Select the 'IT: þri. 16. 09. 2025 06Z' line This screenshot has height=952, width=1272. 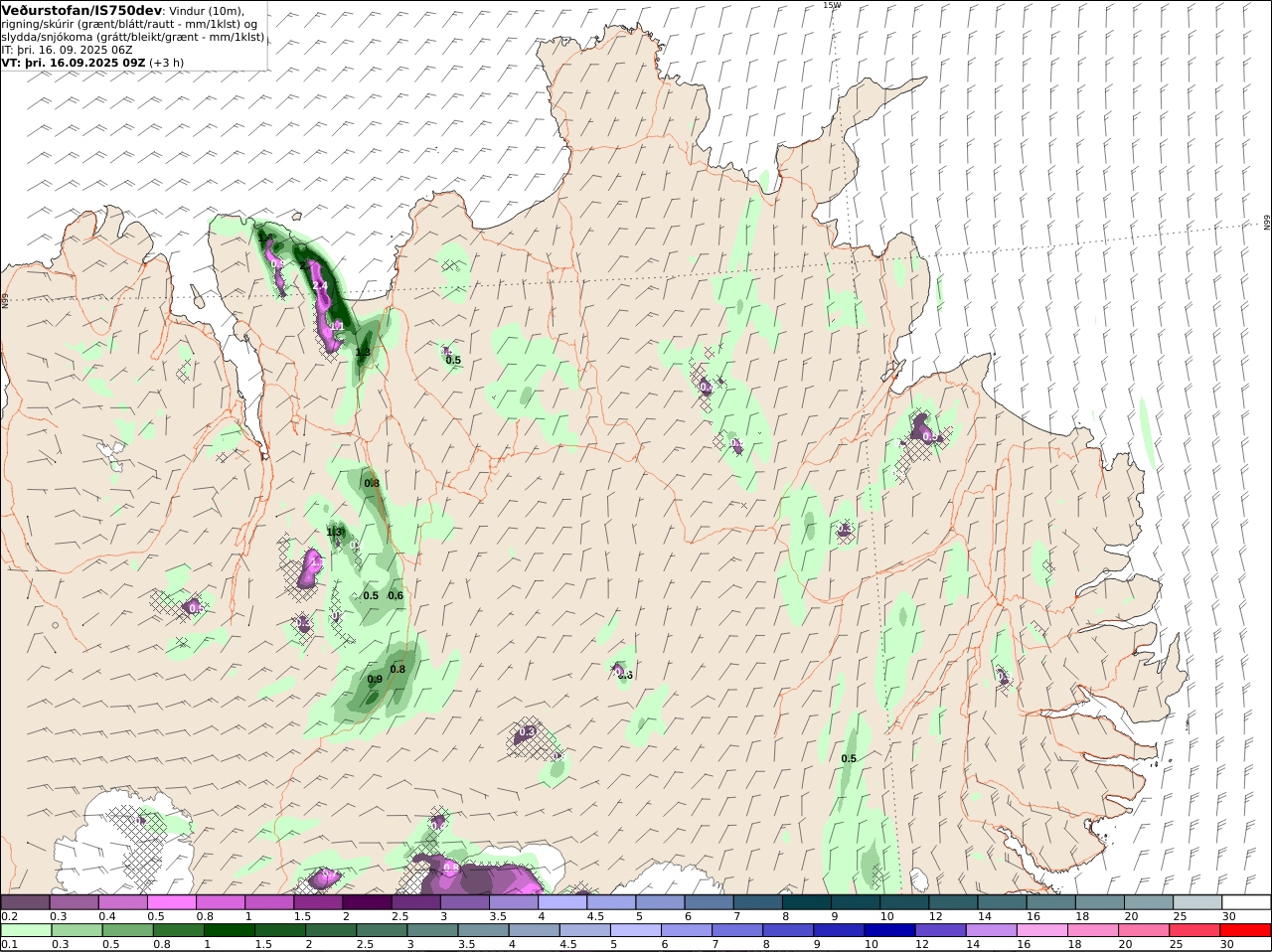[x=68, y=49]
